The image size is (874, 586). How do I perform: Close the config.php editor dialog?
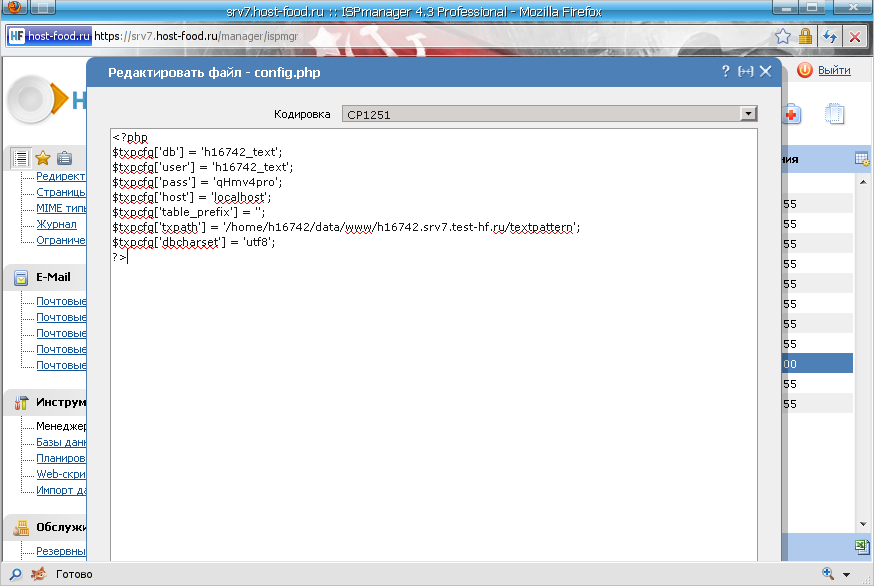[x=765, y=71]
